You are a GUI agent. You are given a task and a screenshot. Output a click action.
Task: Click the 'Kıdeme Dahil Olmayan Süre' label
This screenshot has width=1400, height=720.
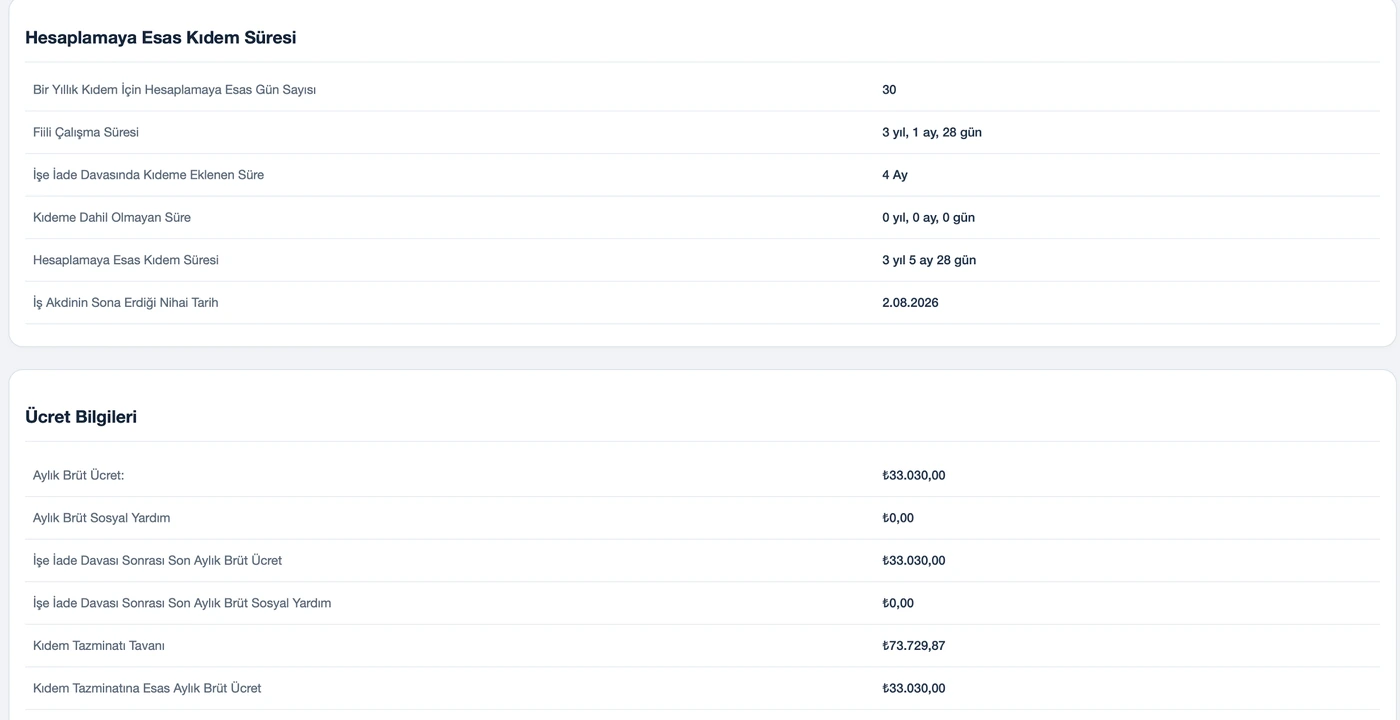112,217
